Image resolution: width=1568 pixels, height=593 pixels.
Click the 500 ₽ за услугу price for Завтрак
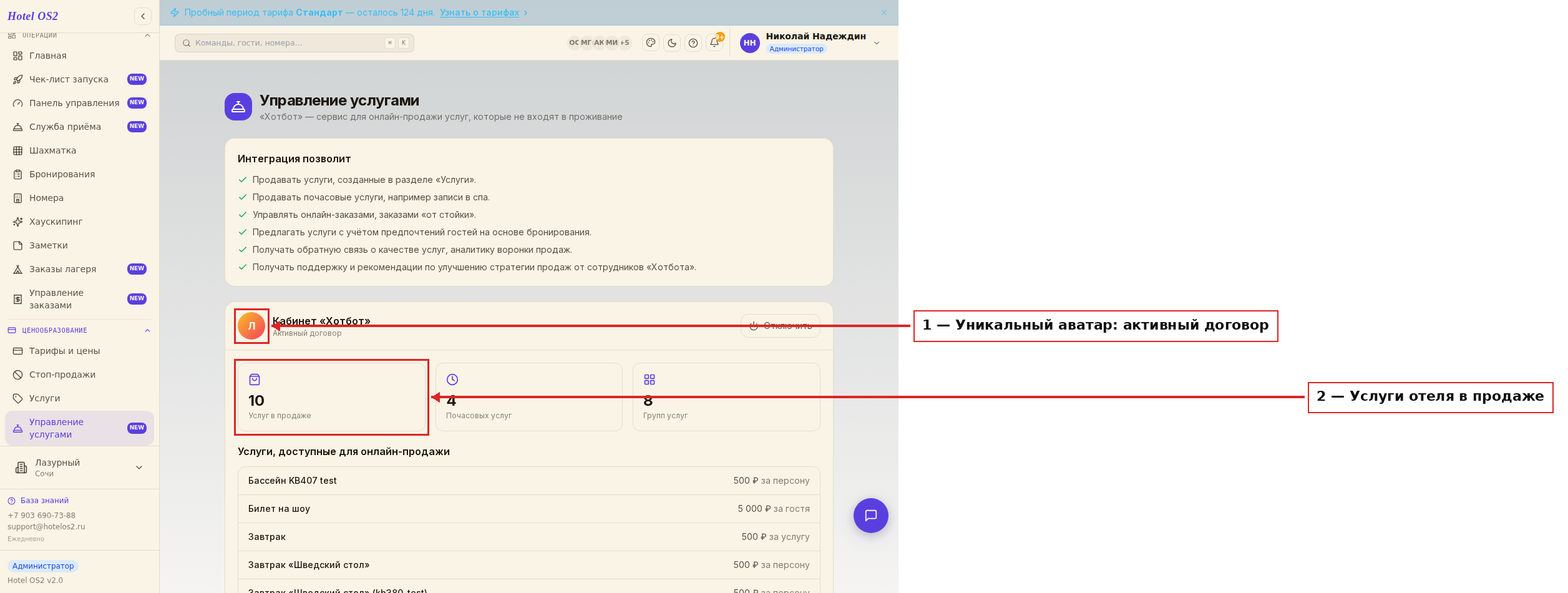tap(776, 537)
